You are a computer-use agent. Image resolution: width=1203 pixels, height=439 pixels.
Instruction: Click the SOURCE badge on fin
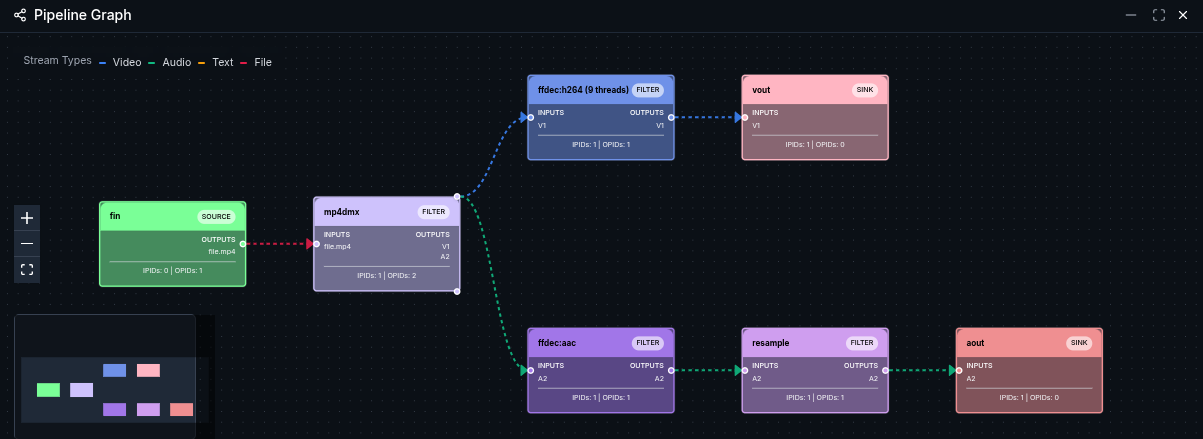point(216,216)
